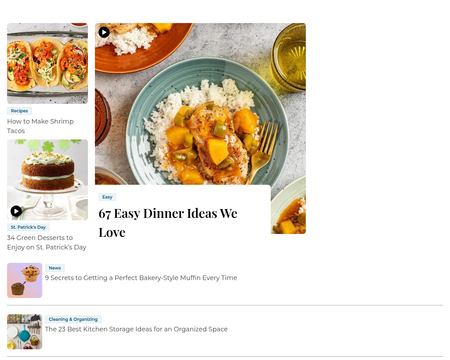View the muffin article thumbnail
This screenshot has width=450, height=360.
coord(25,280)
